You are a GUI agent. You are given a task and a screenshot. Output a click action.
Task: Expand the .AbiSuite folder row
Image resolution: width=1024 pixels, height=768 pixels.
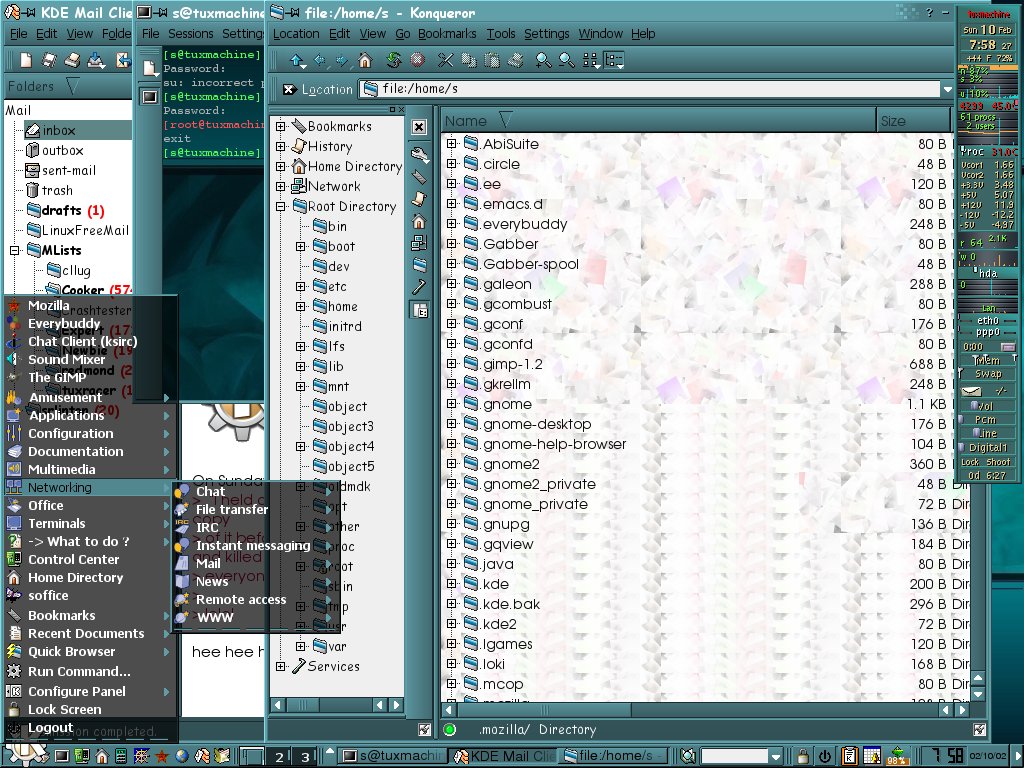click(451, 144)
